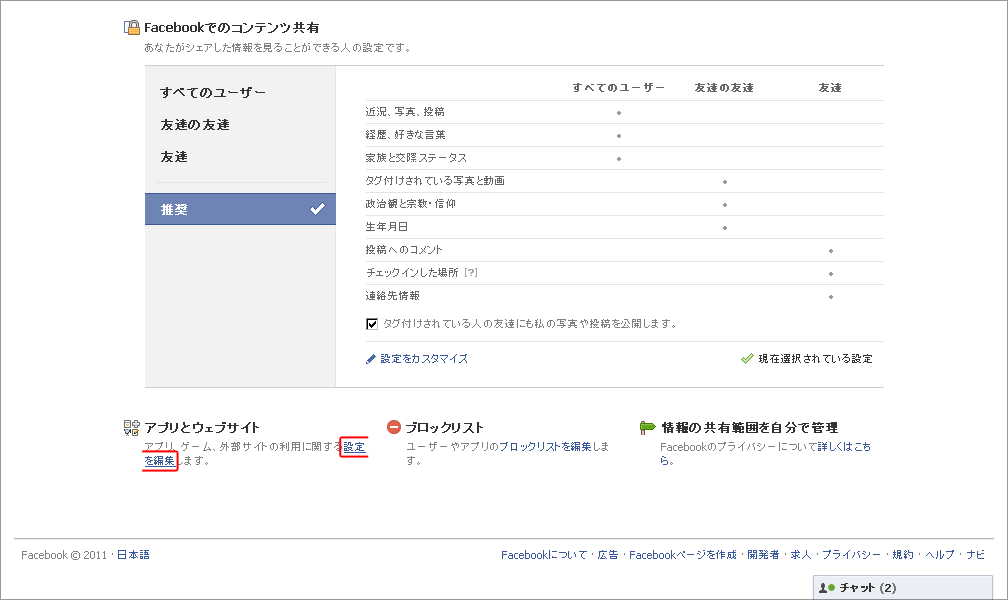The height and width of the screenshot is (600, 1008).
Task: Open the 設定をカスタマイズ link
Action: click(424, 359)
